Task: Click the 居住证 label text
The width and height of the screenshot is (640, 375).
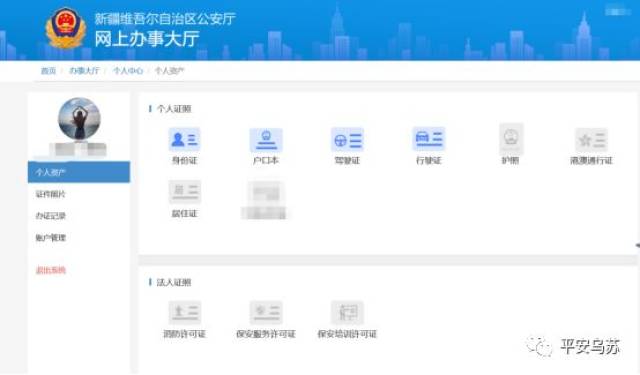Action: (x=184, y=214)
